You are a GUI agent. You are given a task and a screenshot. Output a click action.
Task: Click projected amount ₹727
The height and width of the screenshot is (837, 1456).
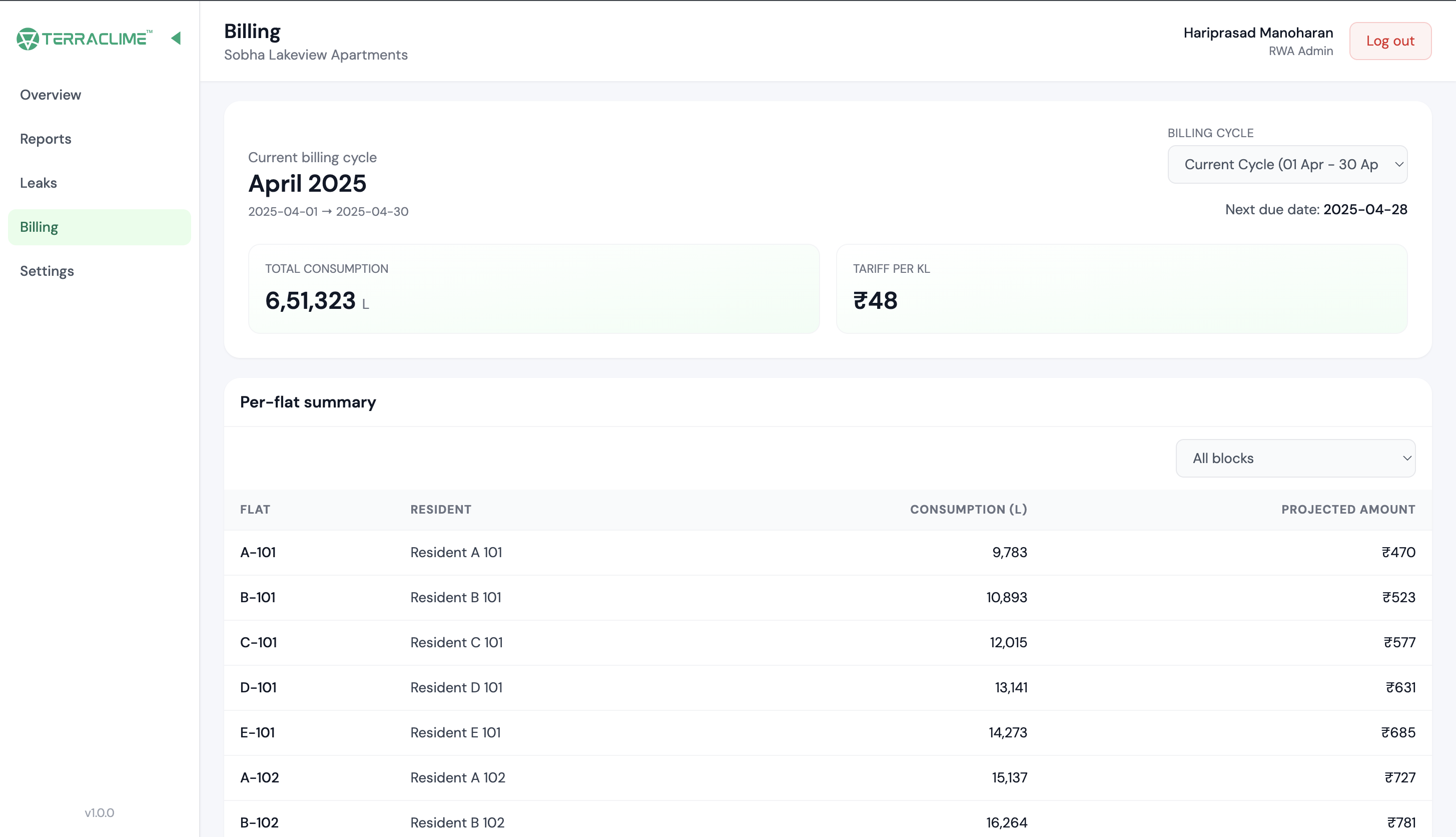tap(1399, 777)
